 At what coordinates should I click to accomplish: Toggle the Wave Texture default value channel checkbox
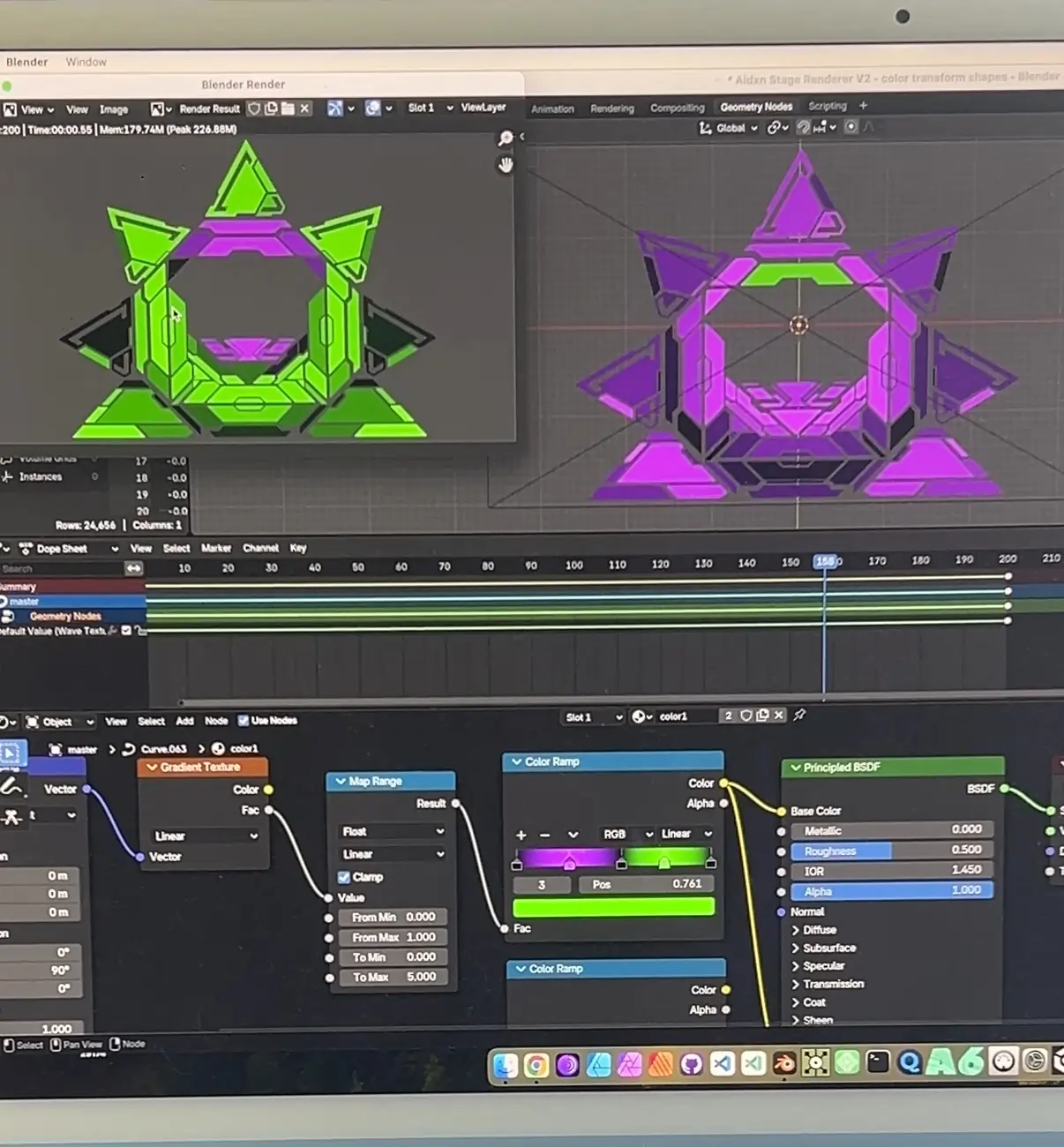click(126, 630)
